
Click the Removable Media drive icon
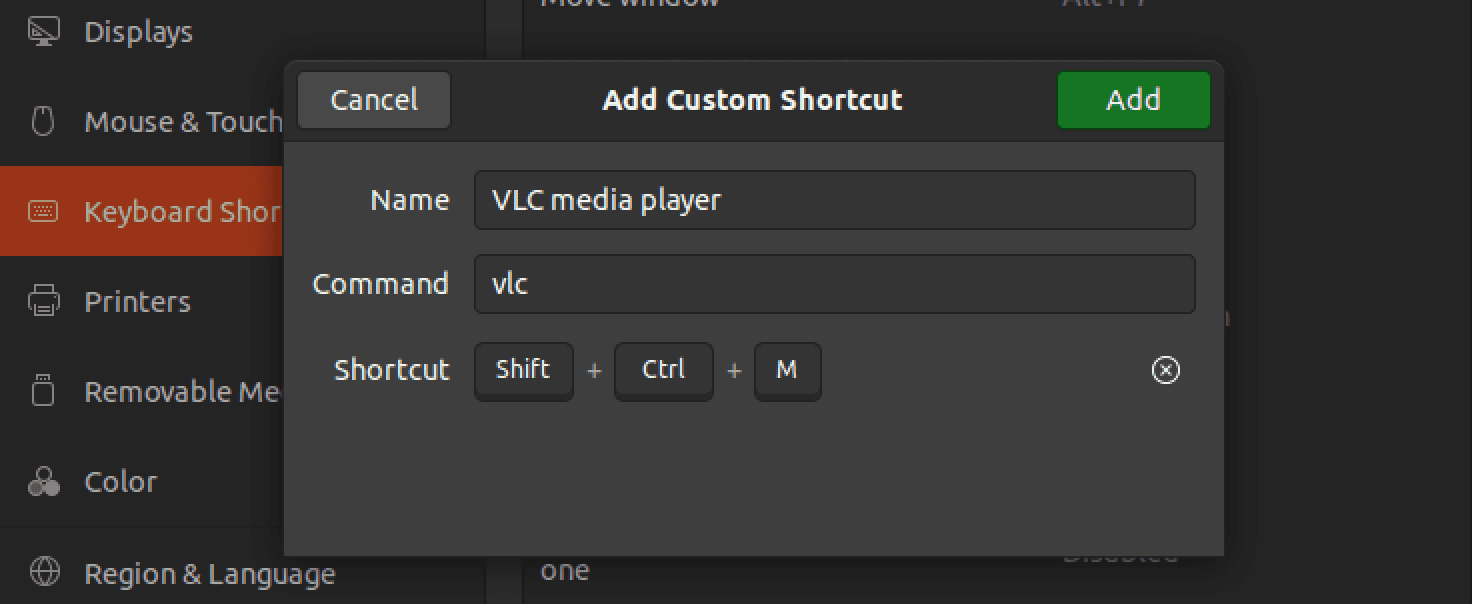click(43, 391)
